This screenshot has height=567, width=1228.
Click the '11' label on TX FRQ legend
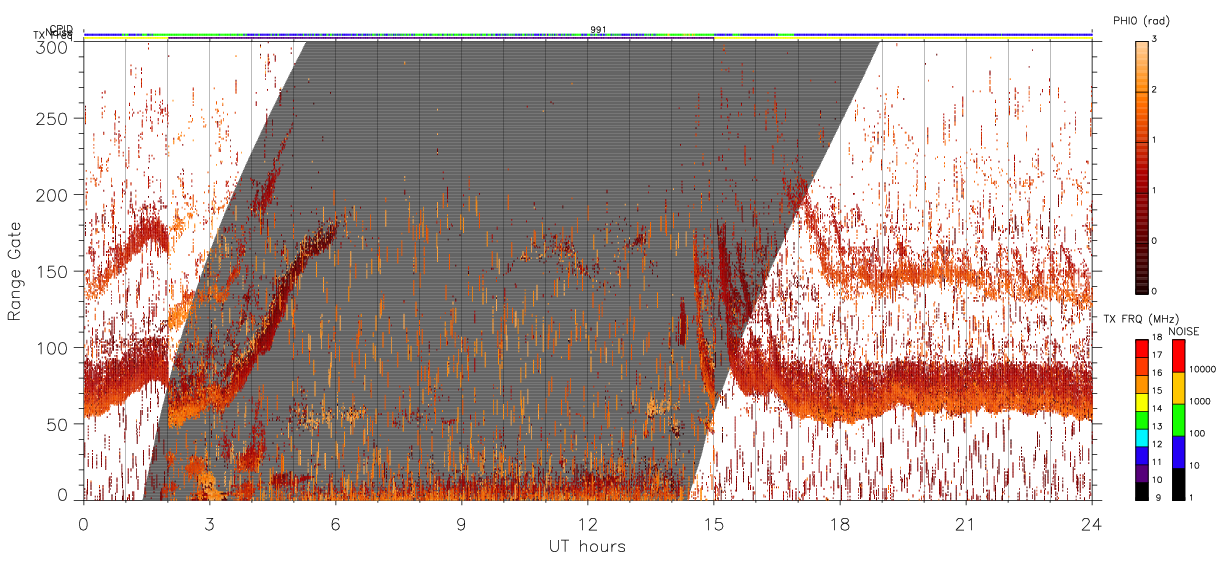(1157, 462)
